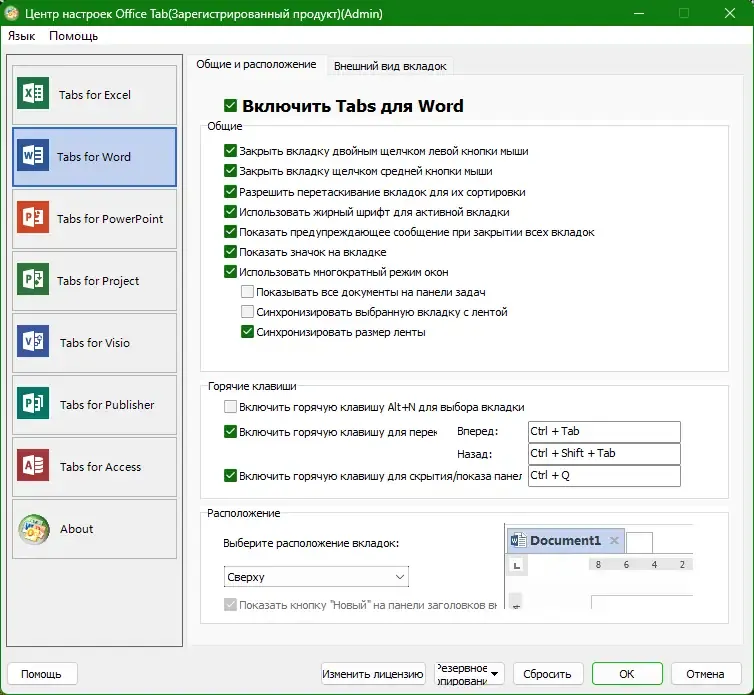Click the Помощь button at bottom left
754x695 pixels.
point(42,674)
